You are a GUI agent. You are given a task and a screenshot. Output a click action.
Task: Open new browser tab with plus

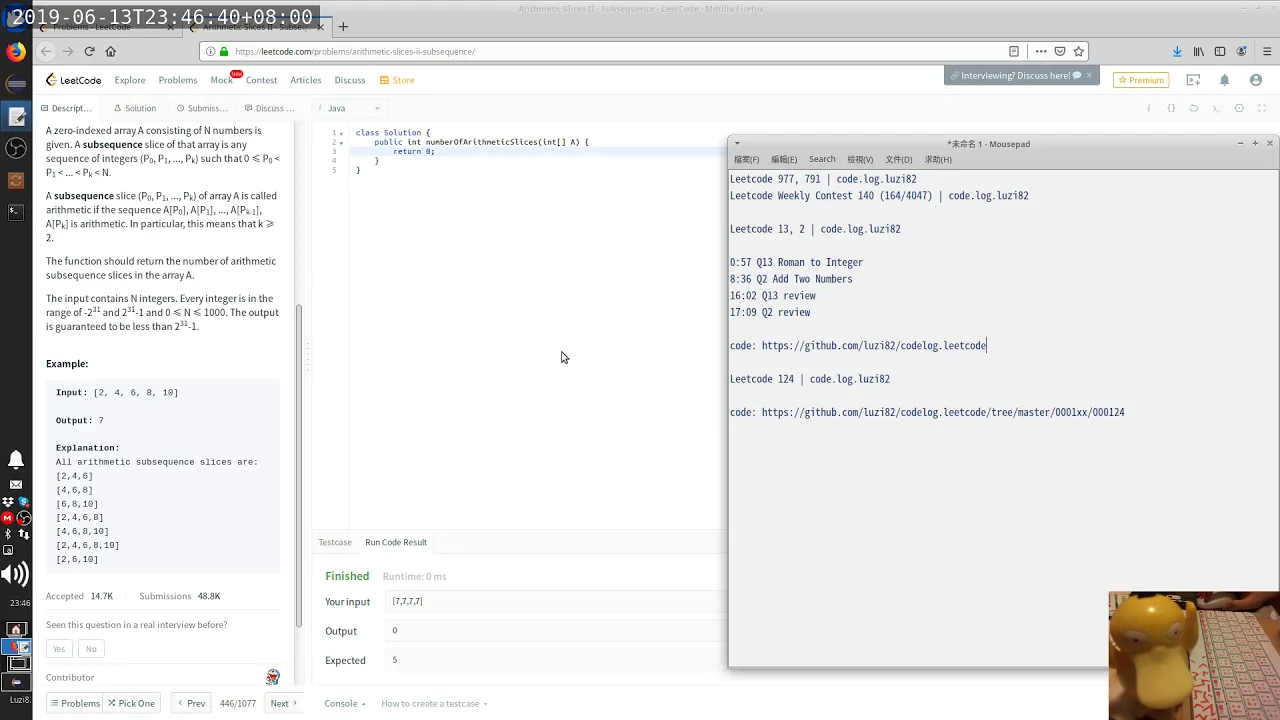(x=343, y=27)
